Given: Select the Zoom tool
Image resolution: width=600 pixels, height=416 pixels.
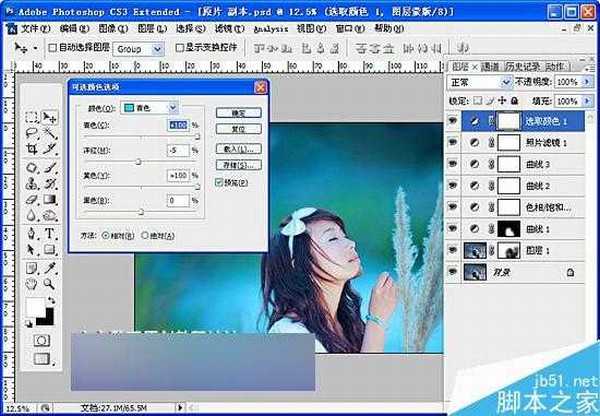Looking at the screenshot, I should 50,284.
